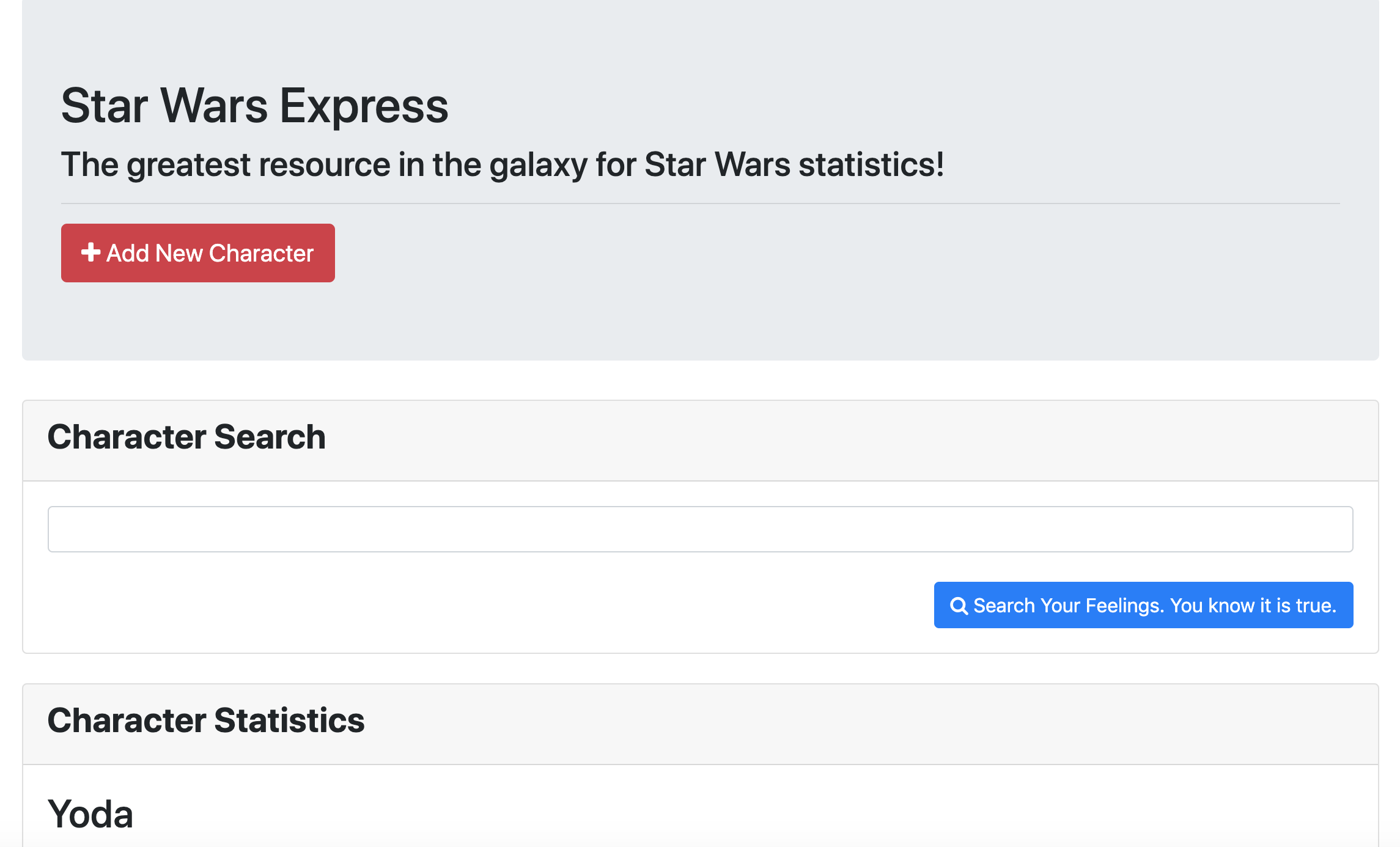Click Search Your Feelings button

pos(1143,605)
